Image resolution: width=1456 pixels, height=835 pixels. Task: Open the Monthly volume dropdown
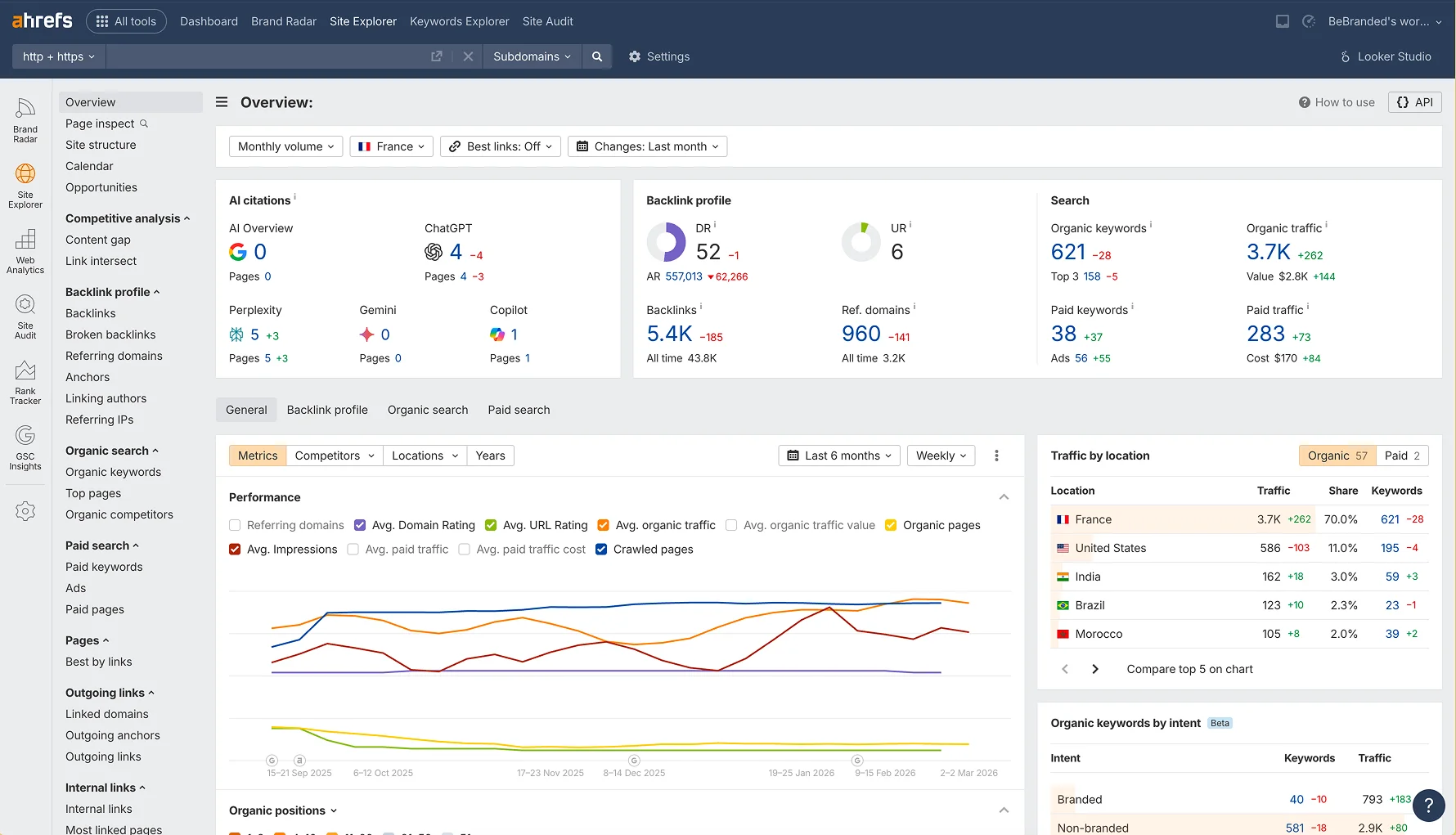coord(286,146)
